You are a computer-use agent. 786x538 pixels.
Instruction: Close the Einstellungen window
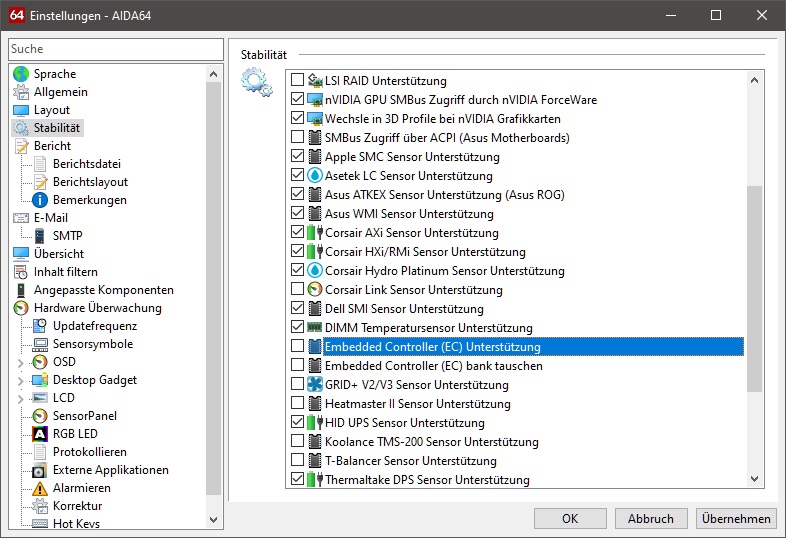point(762,15)
